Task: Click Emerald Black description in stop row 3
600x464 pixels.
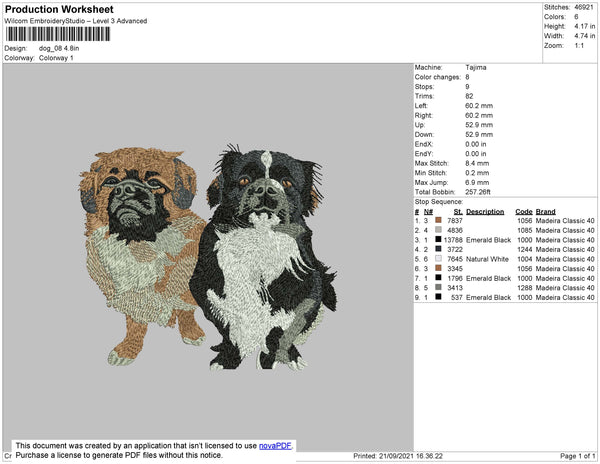Action: click(489, 240)
